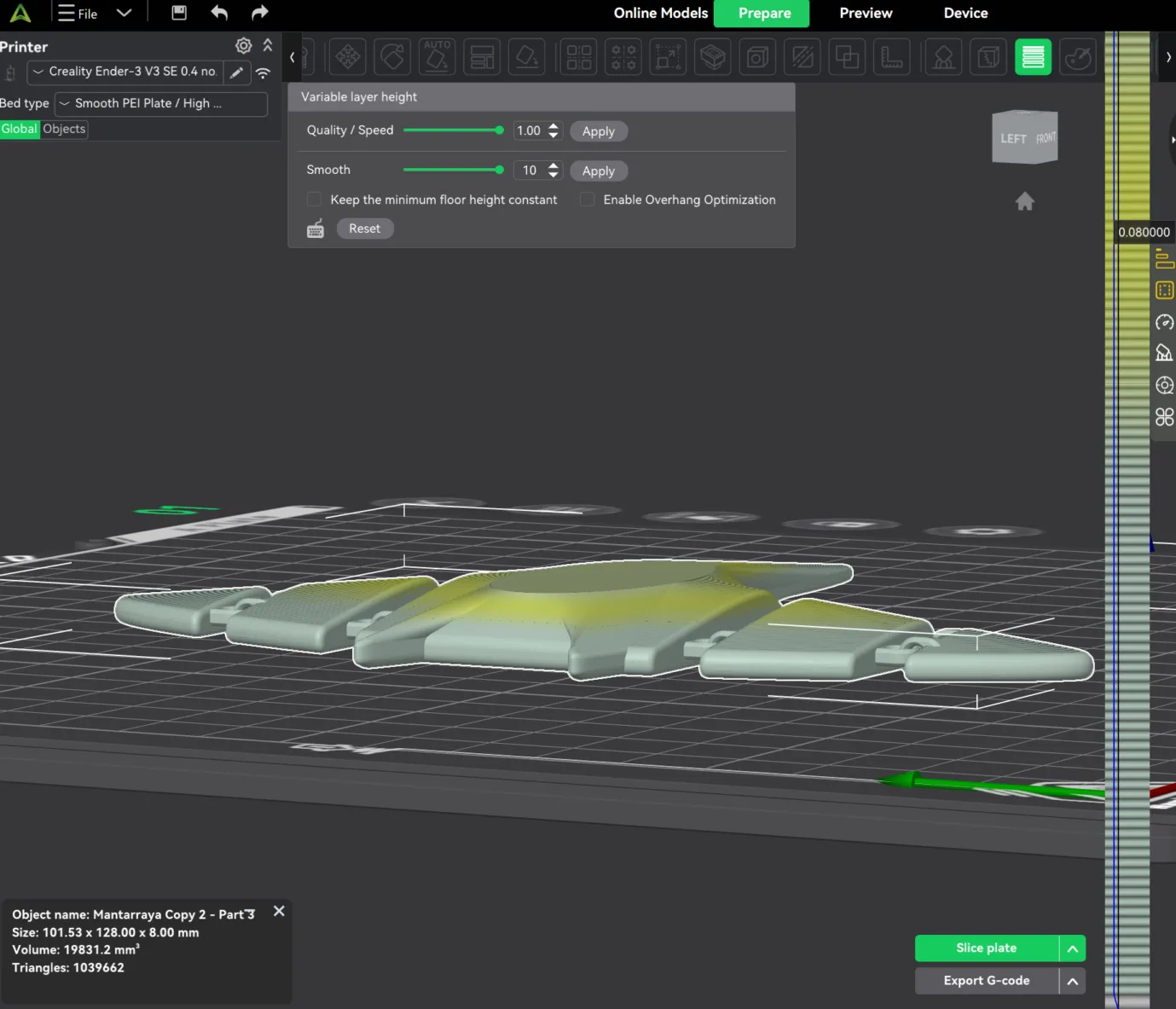Click the Split to objects tool
The image size is (1176, 1009).
pyautogui.click(x=579, y=57)
